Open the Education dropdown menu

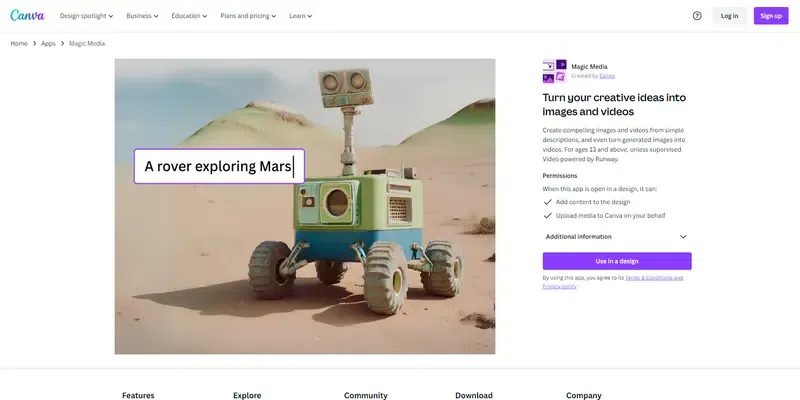189,16
